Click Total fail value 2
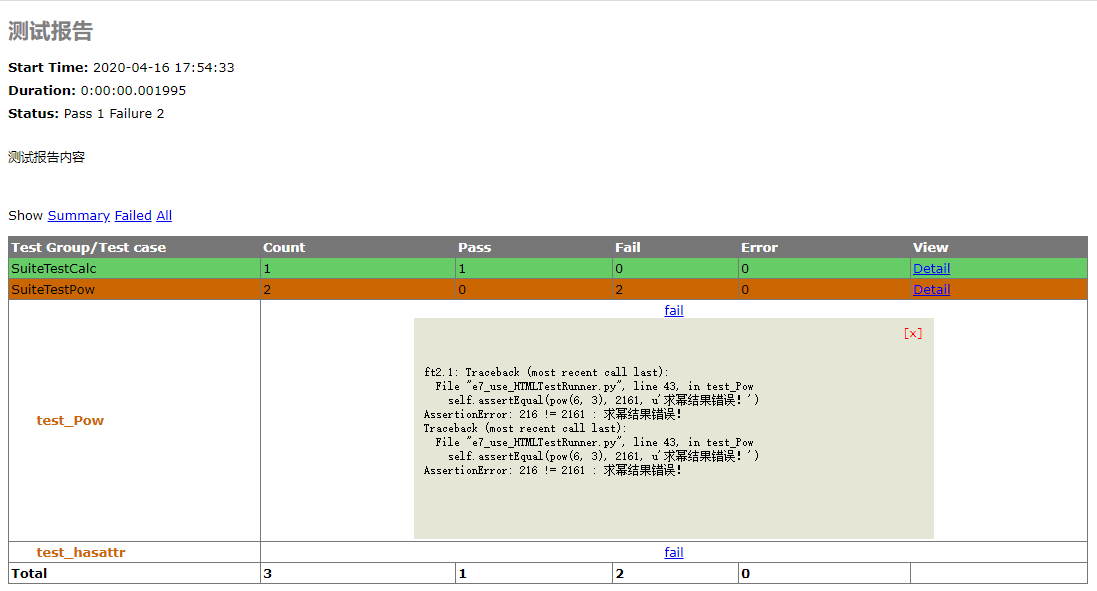This screenshot has height=591, width=1097. click(x=619, y=574)
